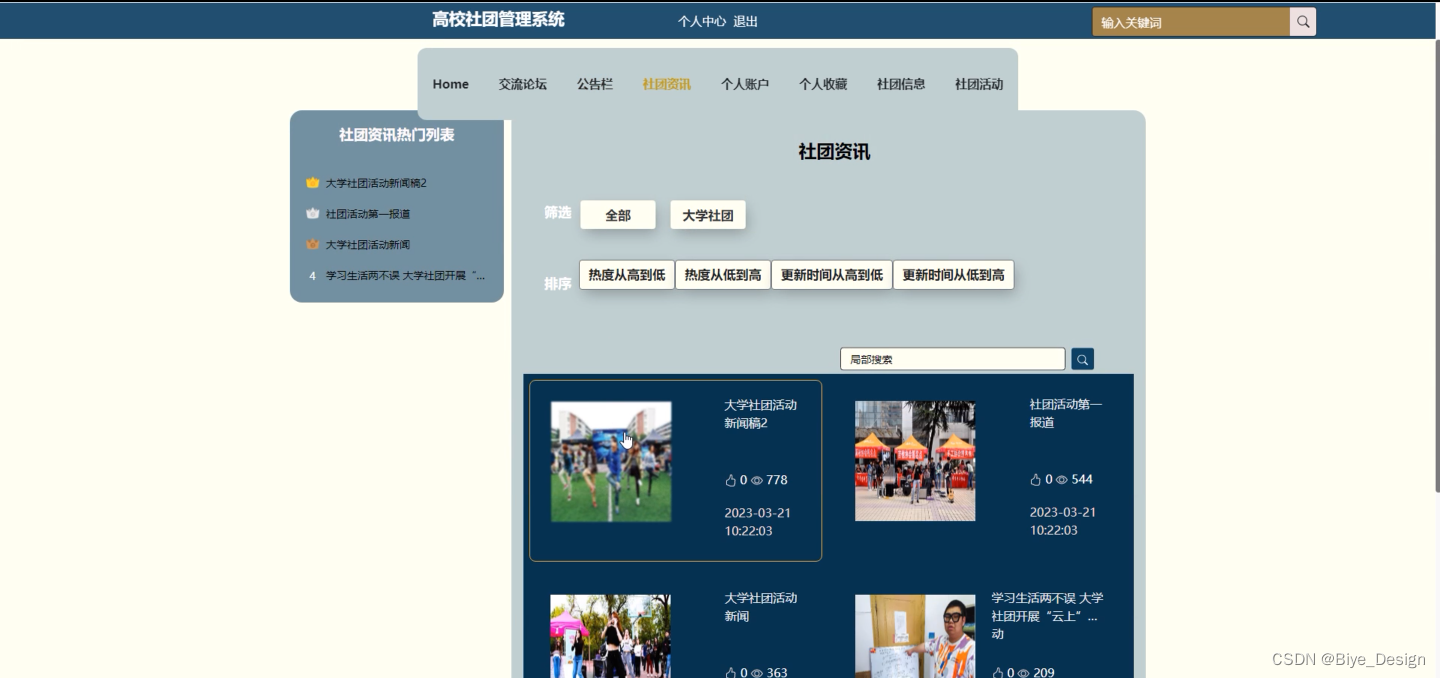Click the 778 view count
This screenshot has height=678, width=1440.
pyautogui.click(x=777, y=480)
